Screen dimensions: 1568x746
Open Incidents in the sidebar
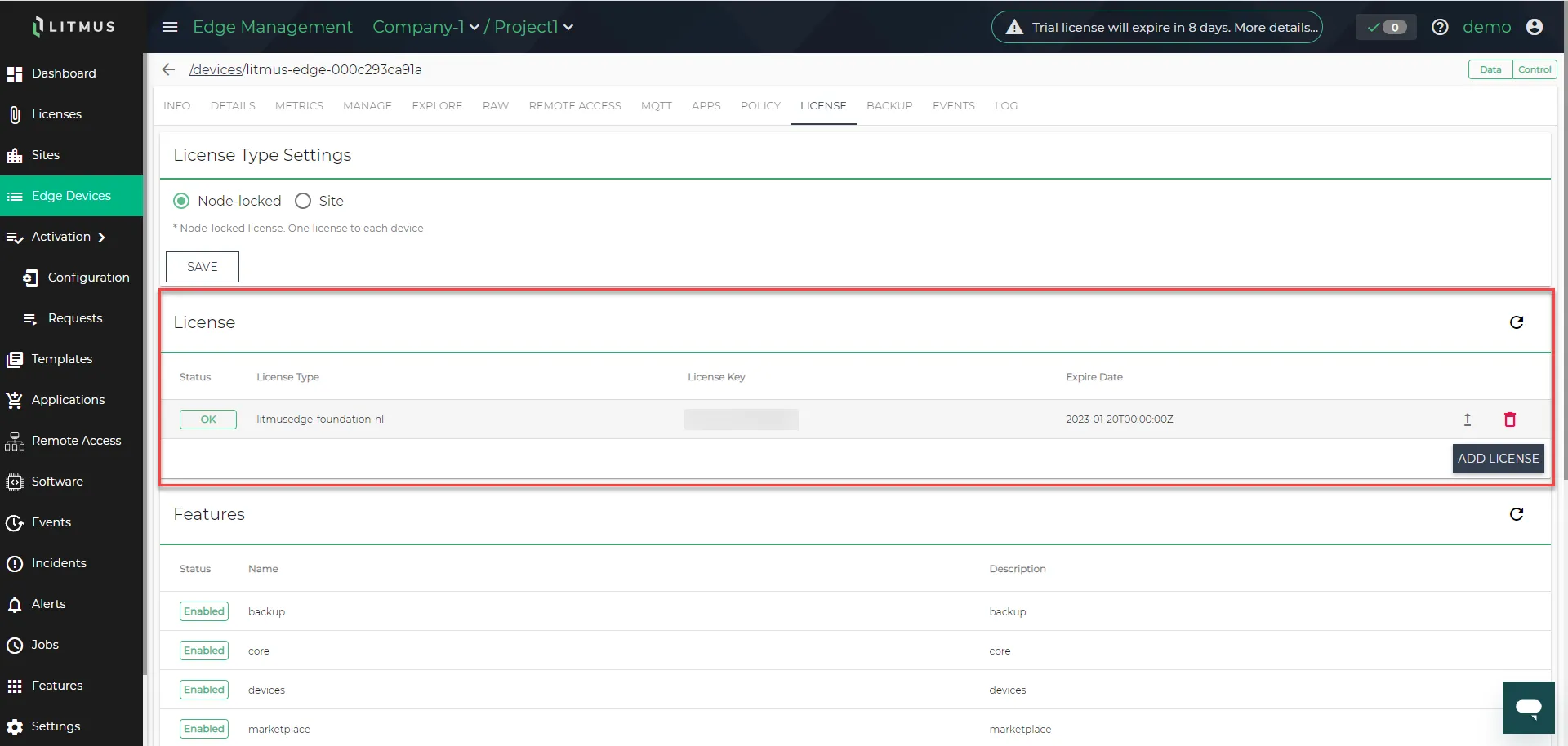click(71, 563)
